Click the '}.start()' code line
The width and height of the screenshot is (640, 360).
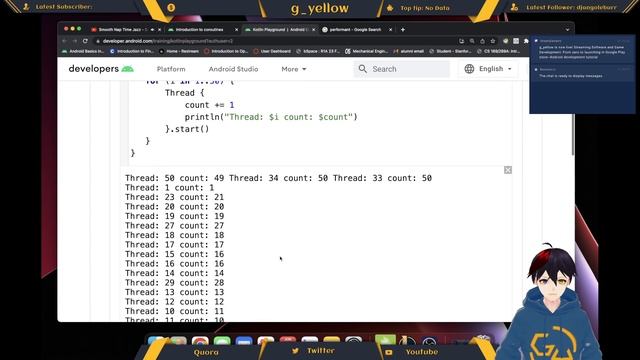[187, 129]
